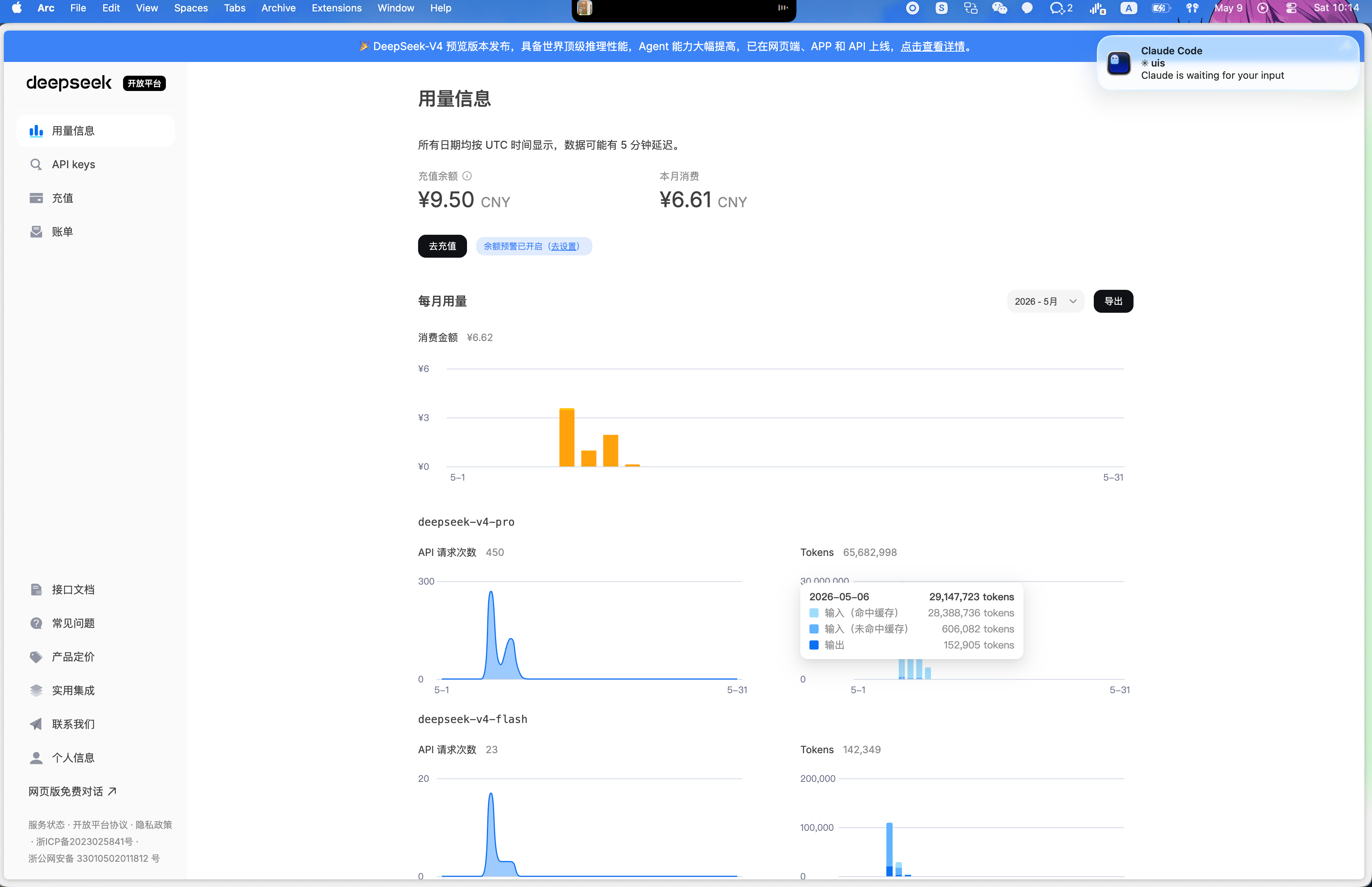Screen dimensions: 1372x887
Task: Open 联系我们 via its paper-plane icon
Action: [x=36, y=724]
